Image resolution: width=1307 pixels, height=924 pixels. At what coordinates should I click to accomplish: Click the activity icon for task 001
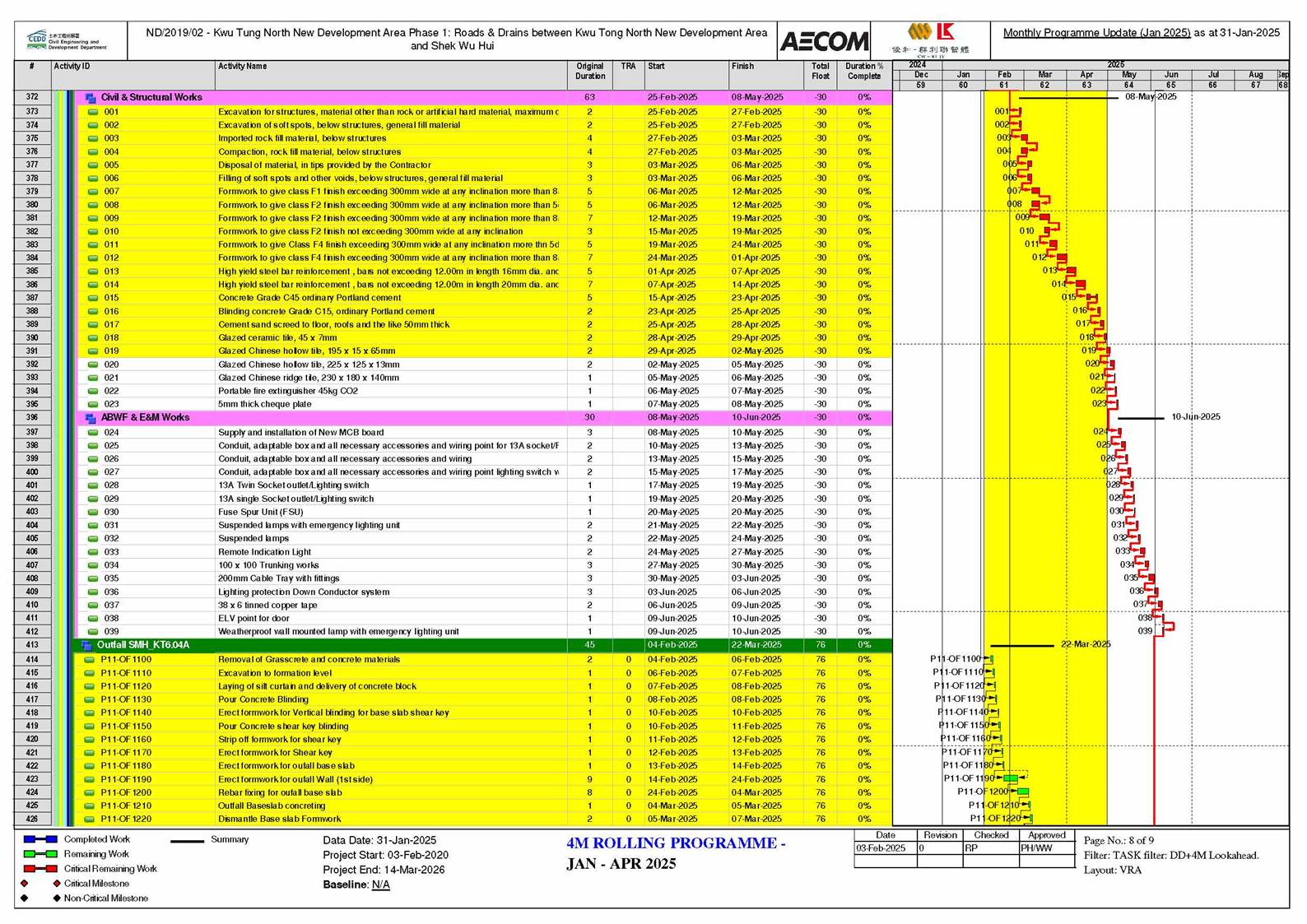[x=93, y=112]
